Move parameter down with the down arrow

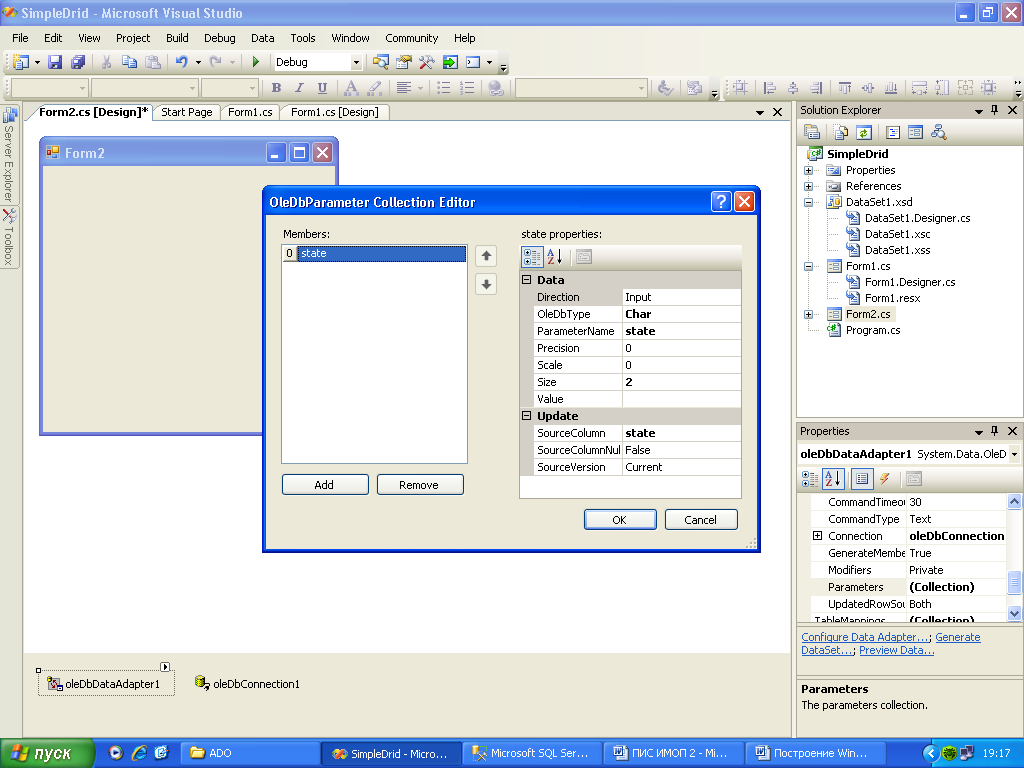(x=486, y=284)
